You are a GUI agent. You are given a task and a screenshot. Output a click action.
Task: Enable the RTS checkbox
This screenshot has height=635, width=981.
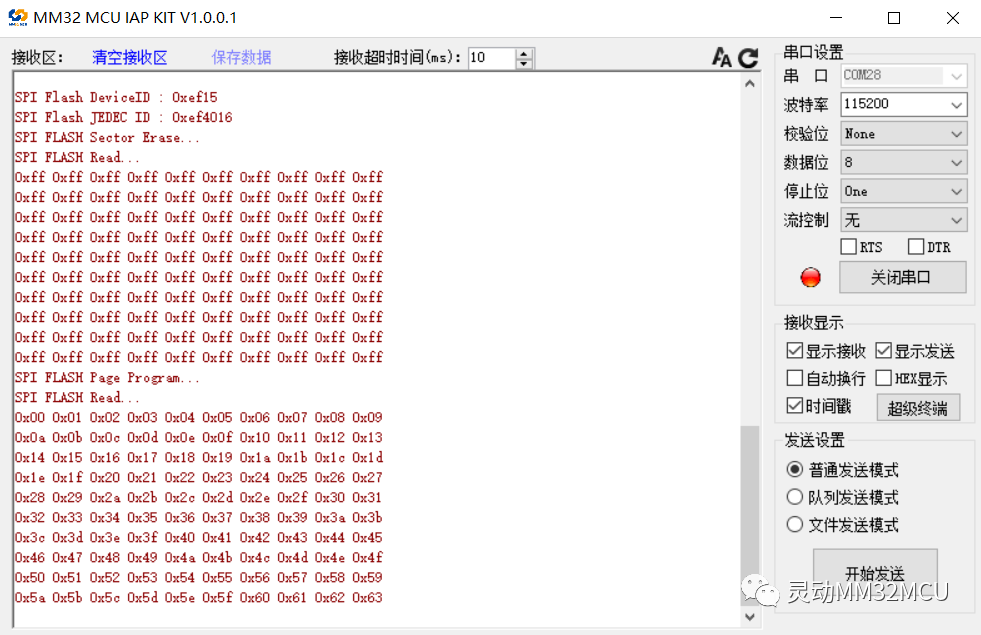(x=848, y=246)
